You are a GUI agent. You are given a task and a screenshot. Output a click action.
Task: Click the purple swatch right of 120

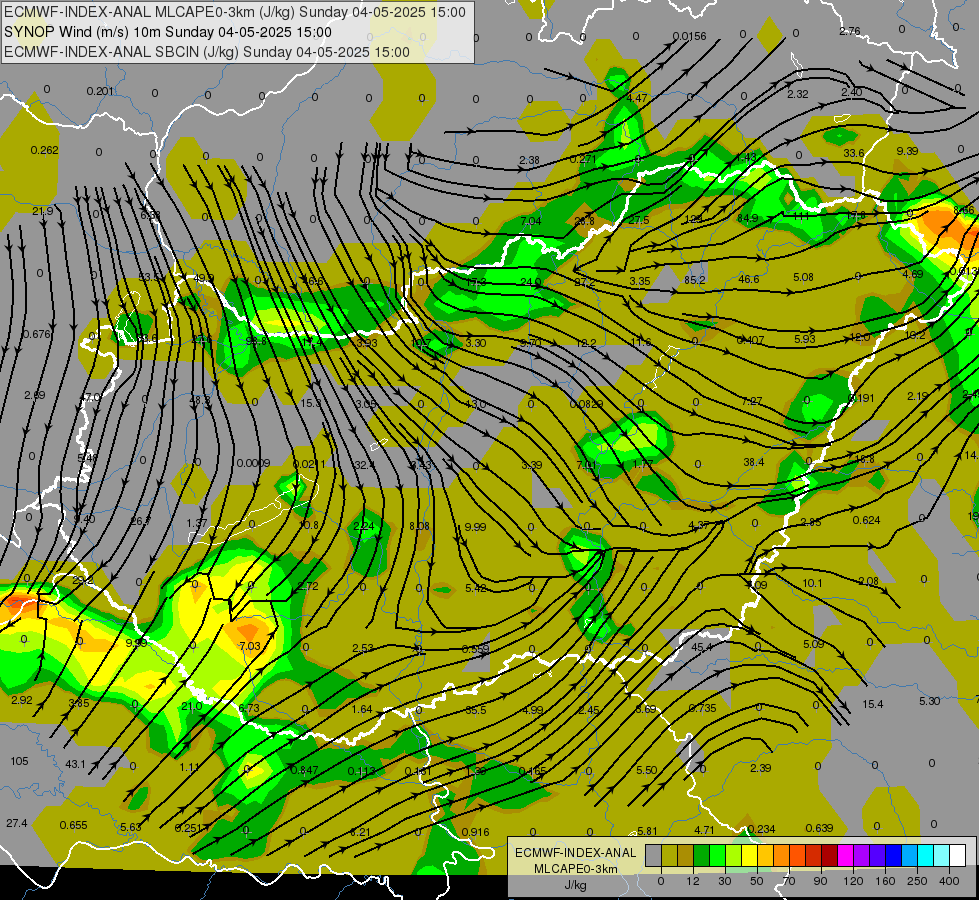[862, 855]
